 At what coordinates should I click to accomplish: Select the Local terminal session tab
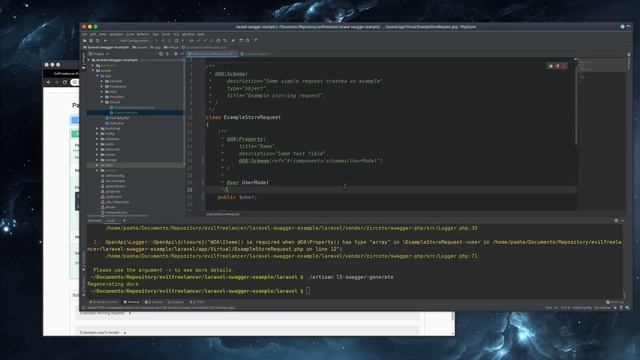(110, 220)
